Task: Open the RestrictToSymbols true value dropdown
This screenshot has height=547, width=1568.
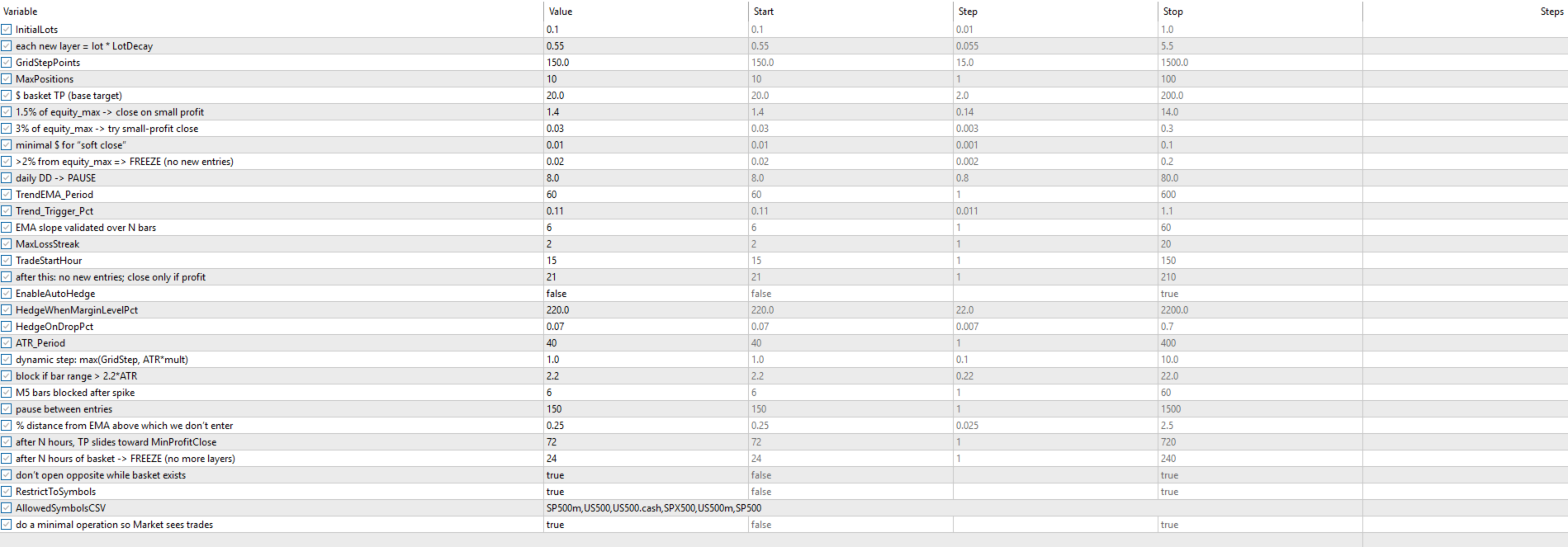Action: pos(646,492)
